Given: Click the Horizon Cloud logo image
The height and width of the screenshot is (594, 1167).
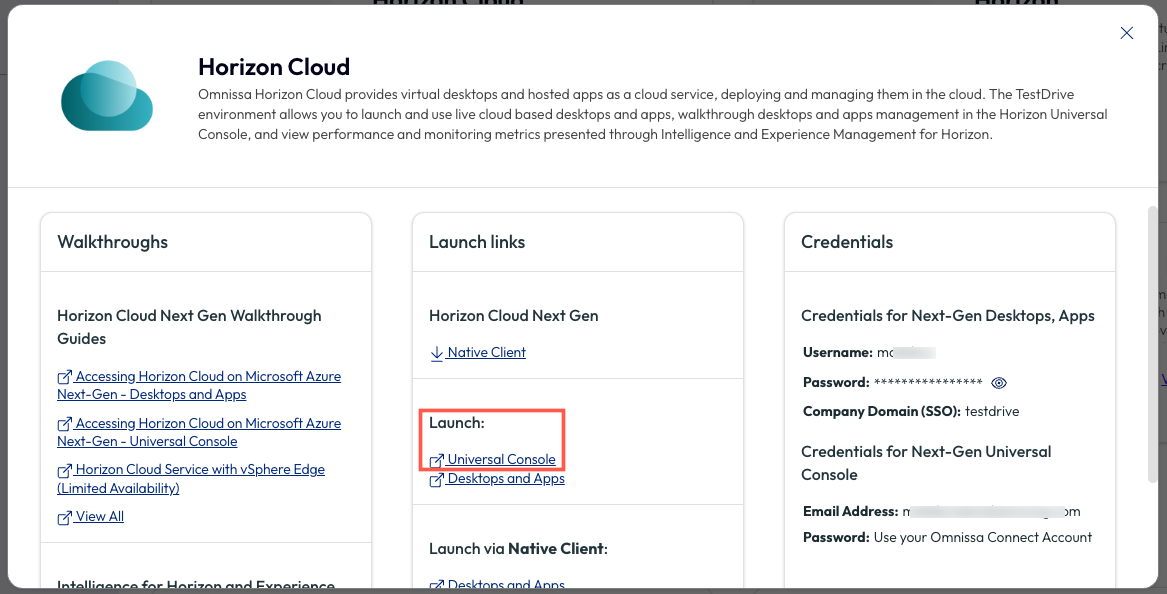Looking at the screenshot, I should point(107,96).
